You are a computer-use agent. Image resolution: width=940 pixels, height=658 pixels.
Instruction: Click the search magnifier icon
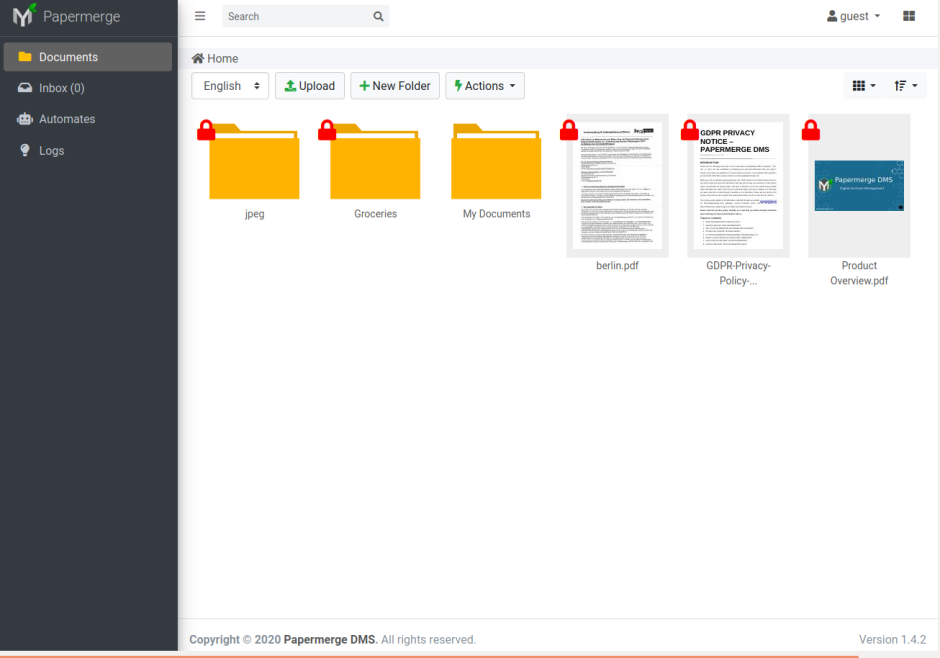[377, 16]
